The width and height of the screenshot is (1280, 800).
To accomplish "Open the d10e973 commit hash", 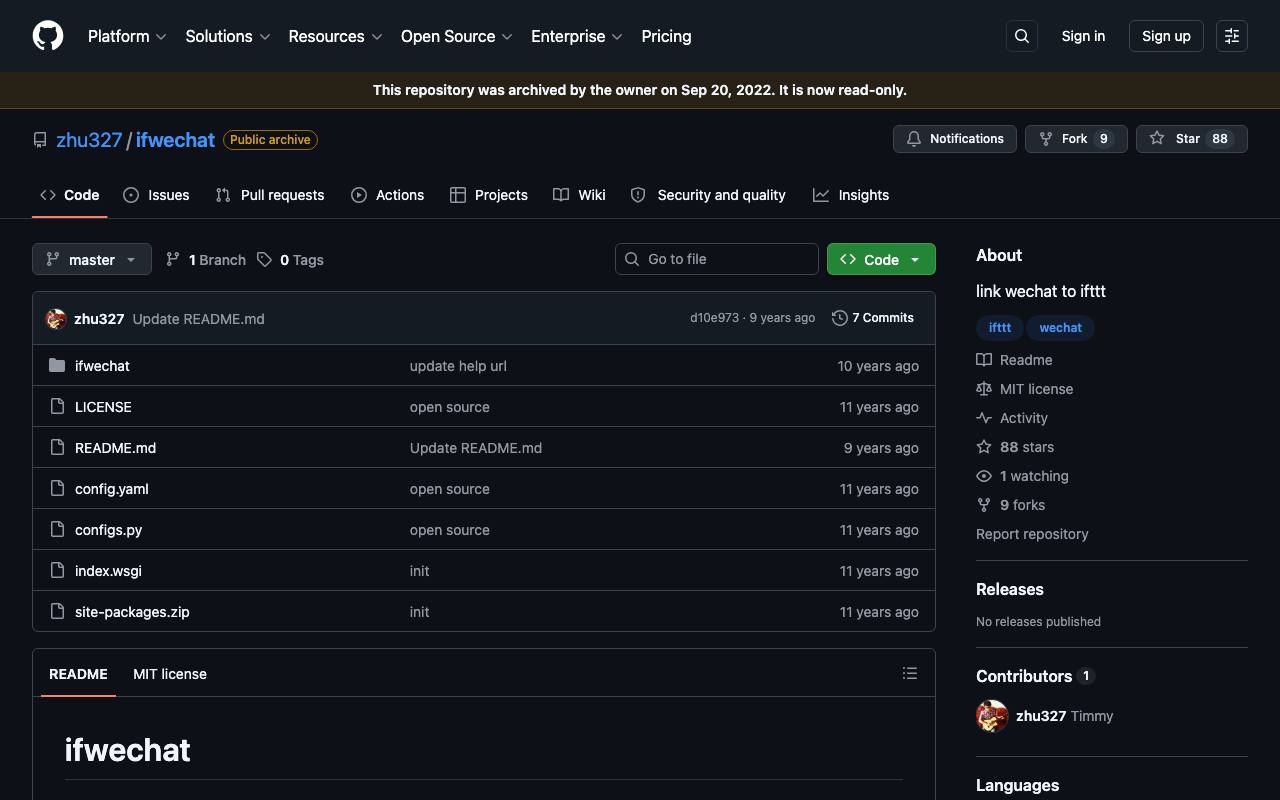I will coord(714,318).
